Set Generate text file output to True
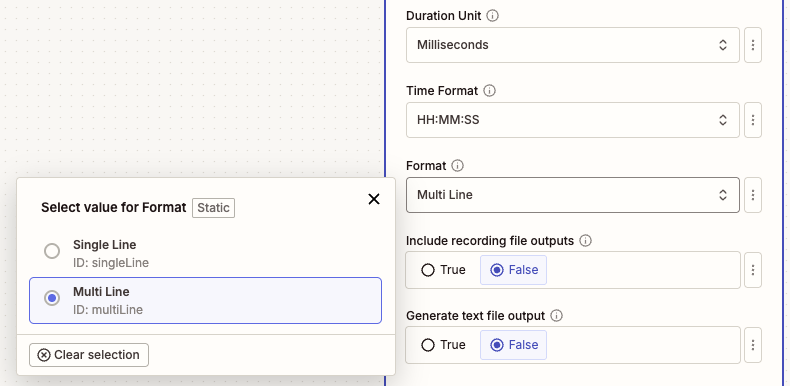The height and width of the screenshot is (386, 790). pos(443,345)
